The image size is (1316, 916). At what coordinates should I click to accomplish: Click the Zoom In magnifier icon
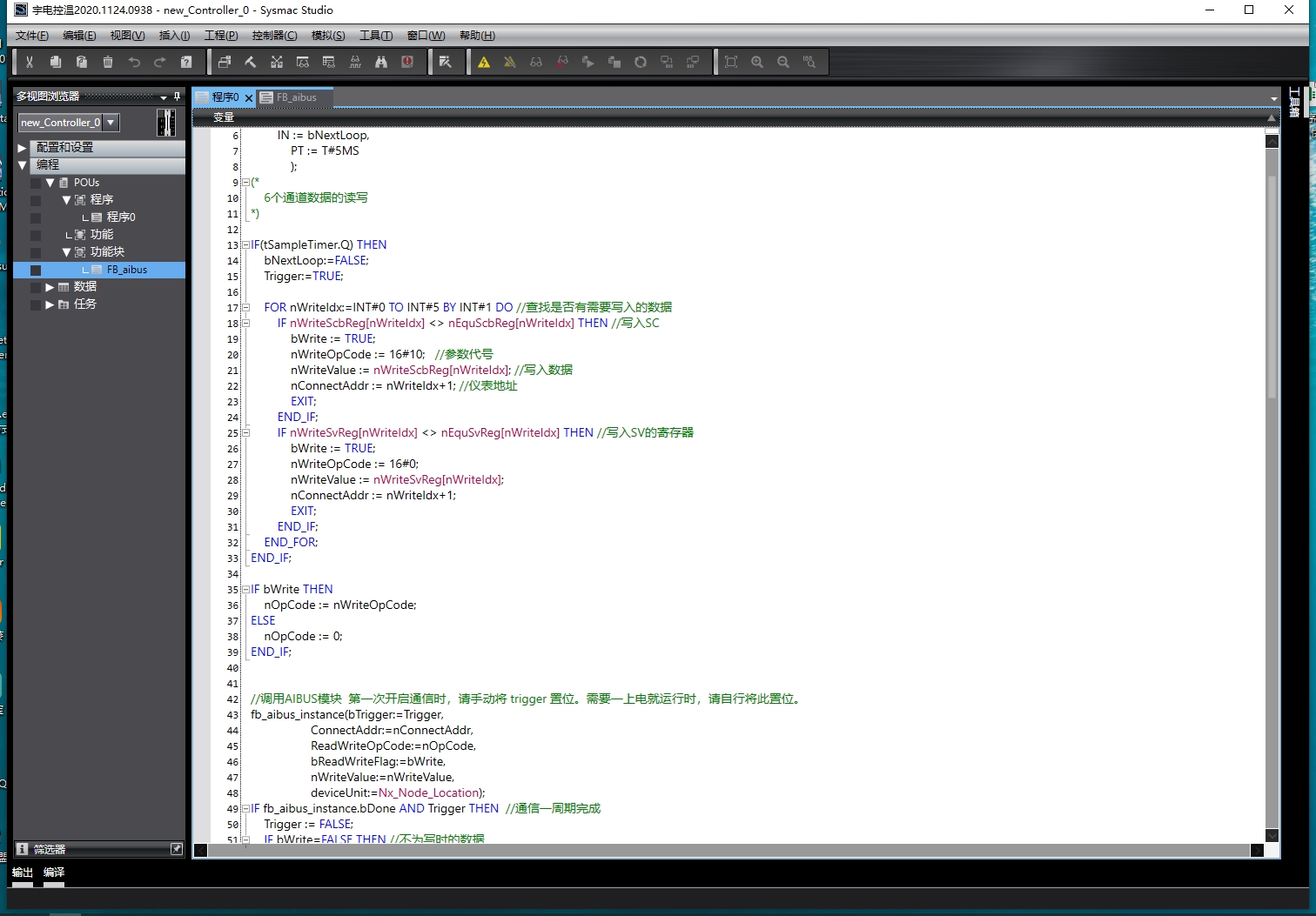[x=757, y=62]
